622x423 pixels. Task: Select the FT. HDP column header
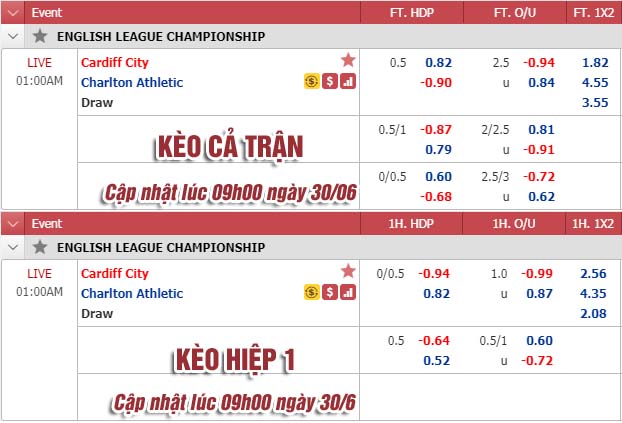click(x=412, y=13)
